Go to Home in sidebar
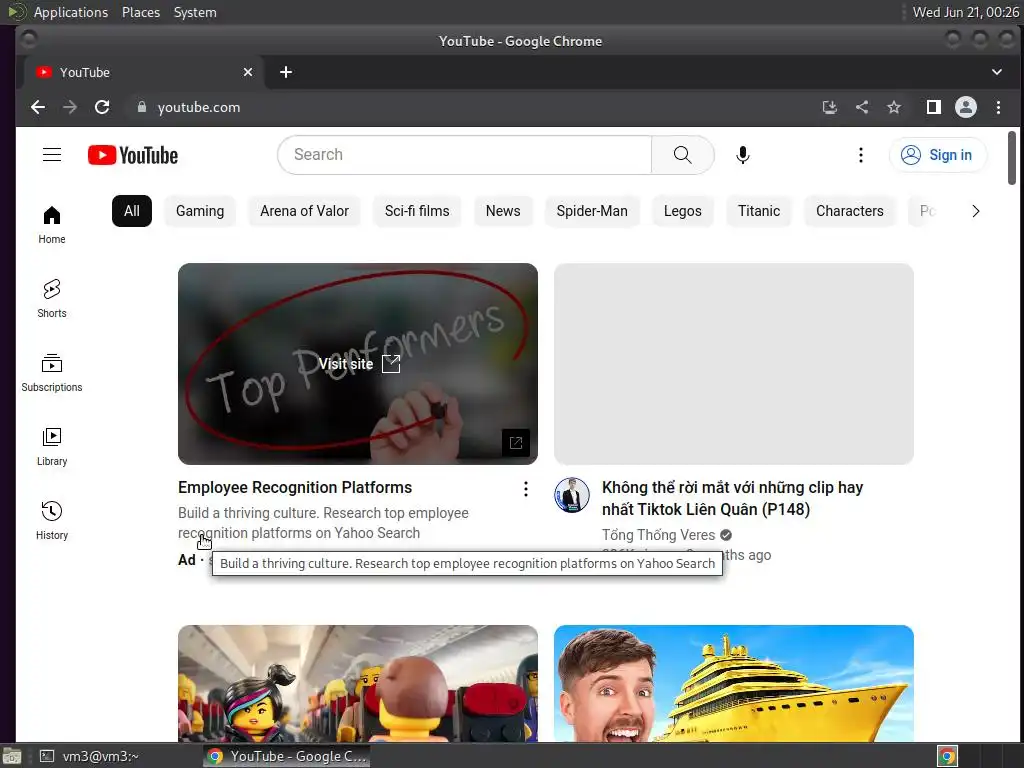This screenshot has height=768, width=1024. pyautogui.click(x=52, y=225)
